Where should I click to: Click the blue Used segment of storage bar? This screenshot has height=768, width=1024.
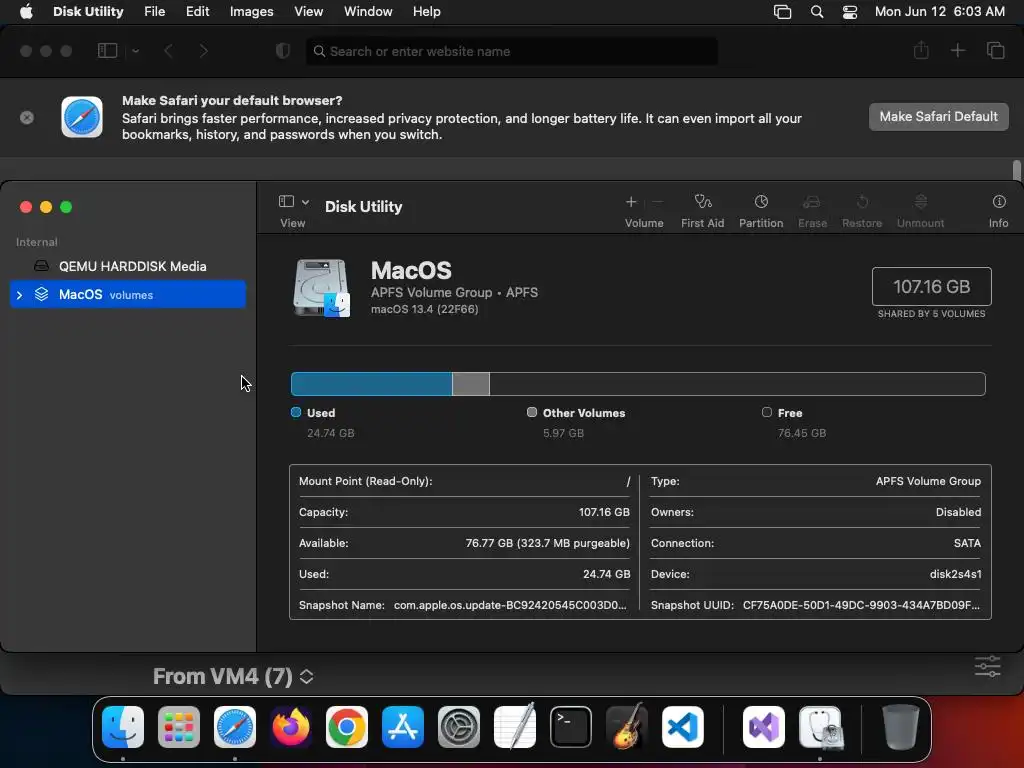point(372,384)
